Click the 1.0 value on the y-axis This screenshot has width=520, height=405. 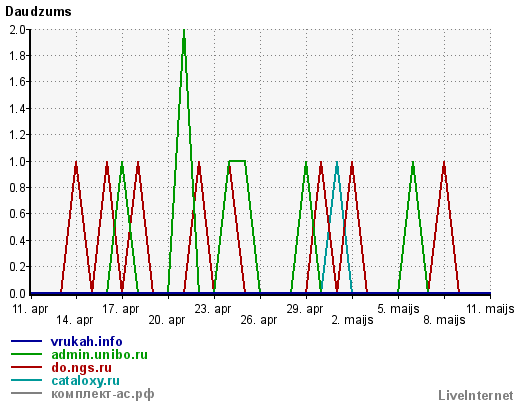point(17,162)
